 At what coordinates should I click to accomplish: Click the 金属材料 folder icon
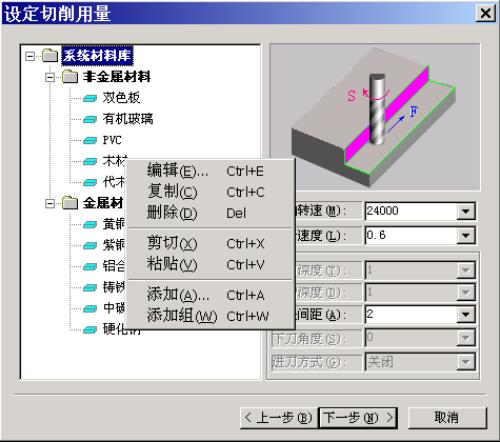tap(70, 203)
